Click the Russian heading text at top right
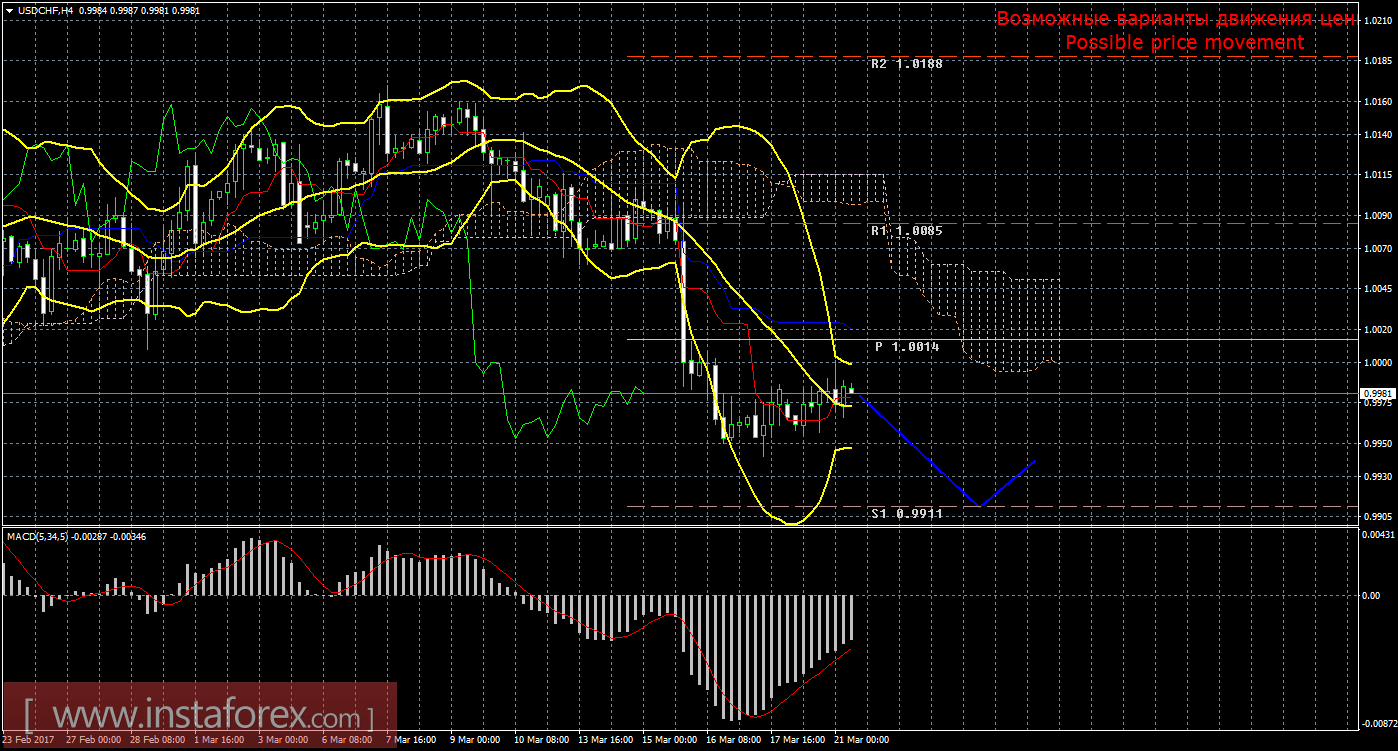Viewport: 1398px width, 751px height. (1175, 18)
